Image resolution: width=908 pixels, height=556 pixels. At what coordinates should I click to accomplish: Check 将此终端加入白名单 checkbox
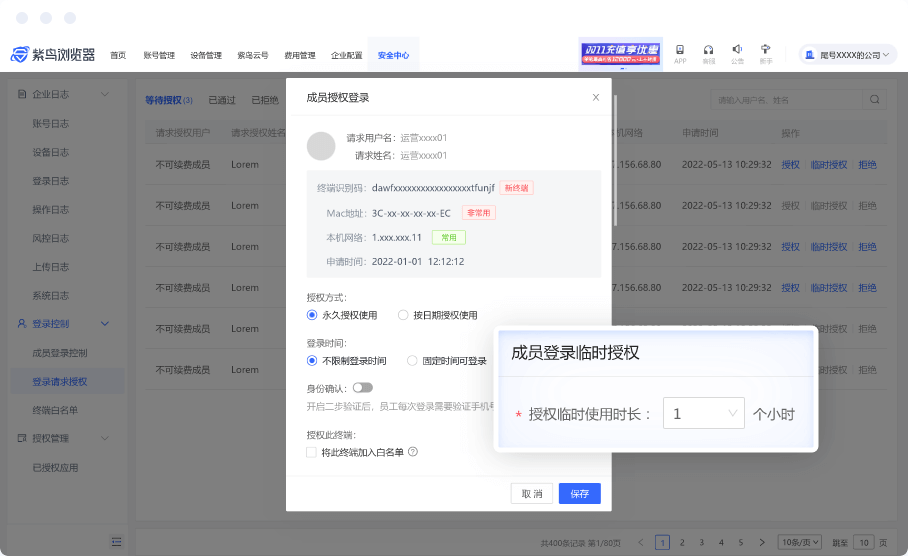[x=312, y=452]
